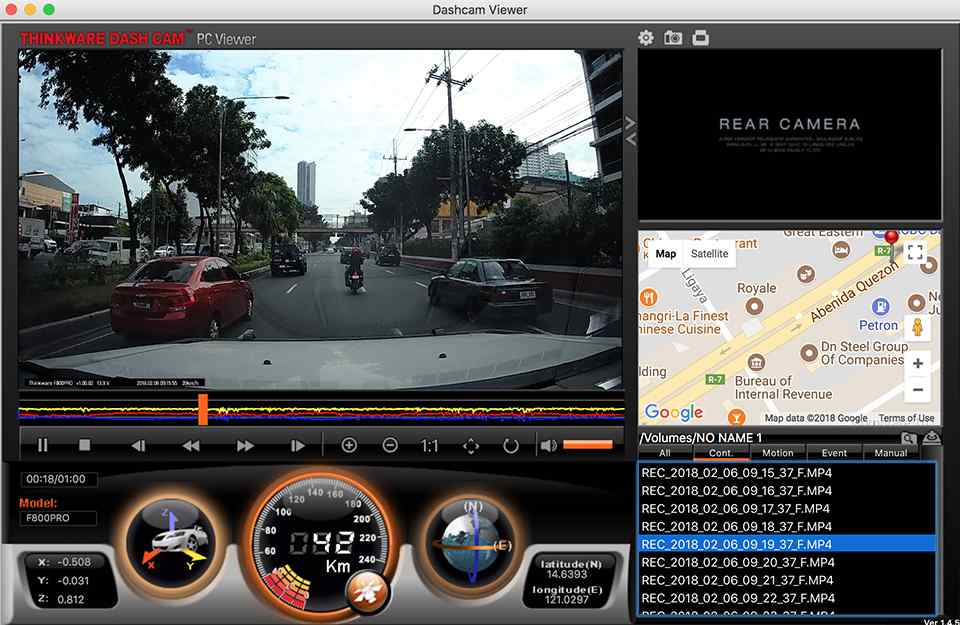The height and width of the screenshot is (625, 960).
Task: Zoom out the map with the minus button
Action: tap(917, 390)
